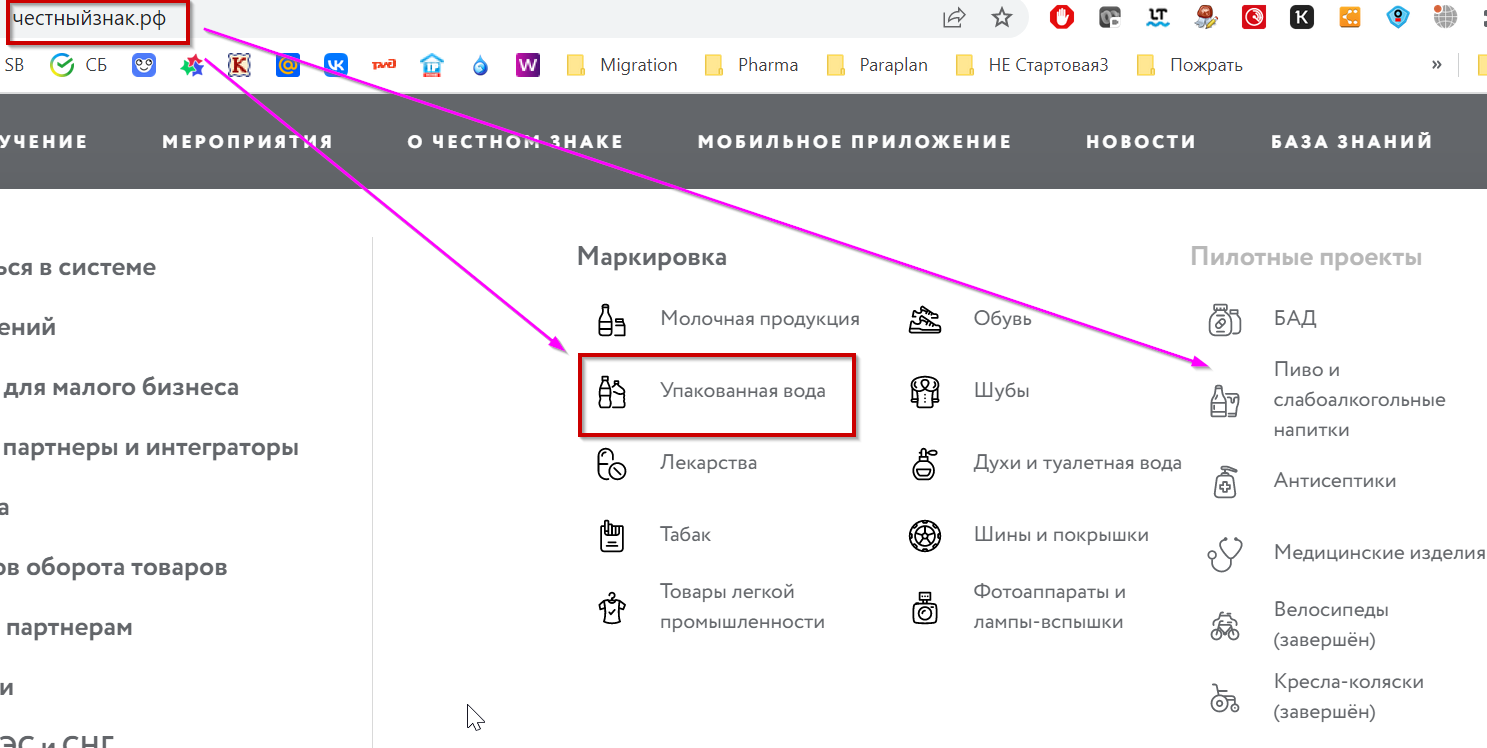
Task: Open the Упакованная вода link
Action: click(x=743, y=391)
